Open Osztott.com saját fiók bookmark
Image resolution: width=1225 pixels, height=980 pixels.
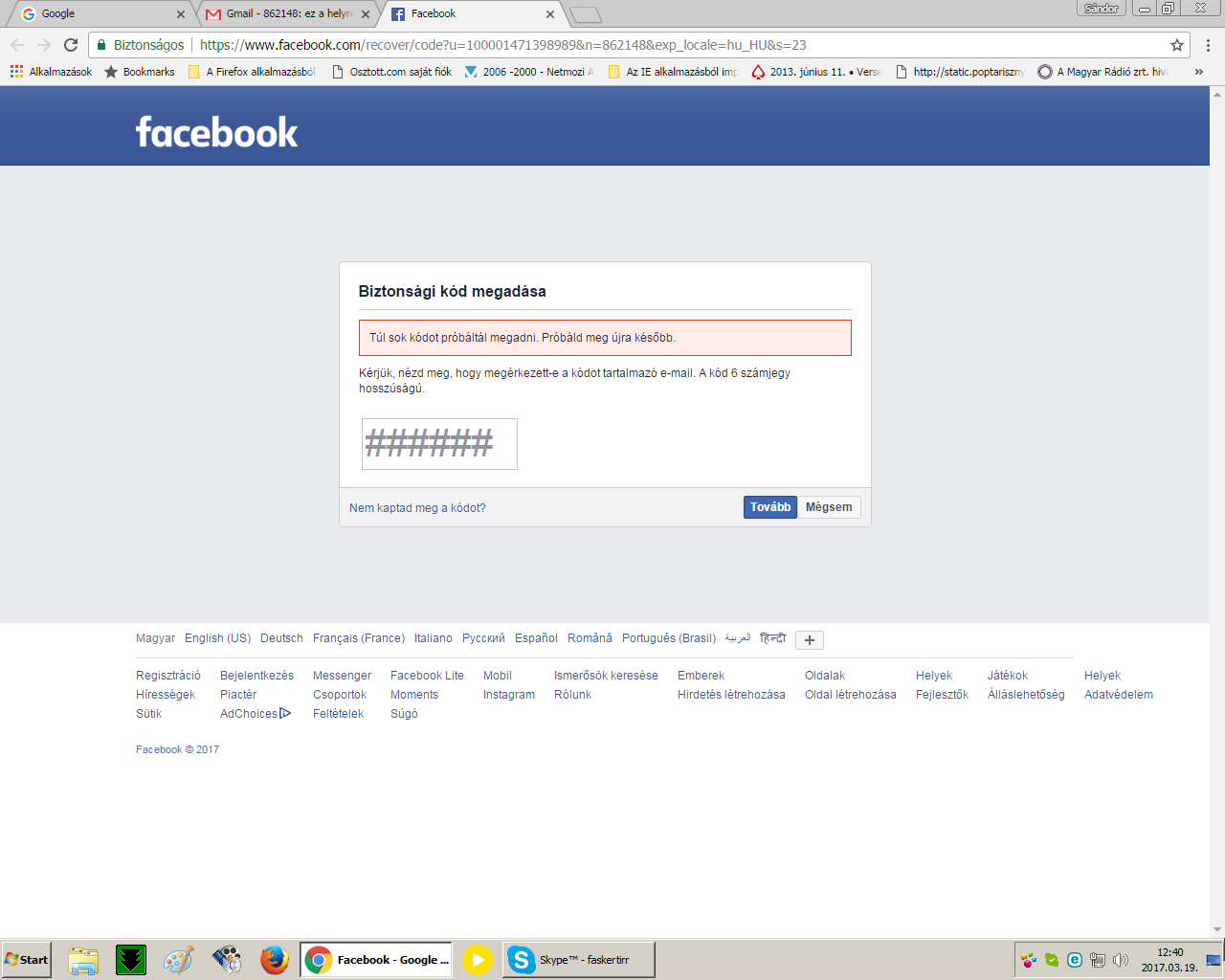coord(392,72)
